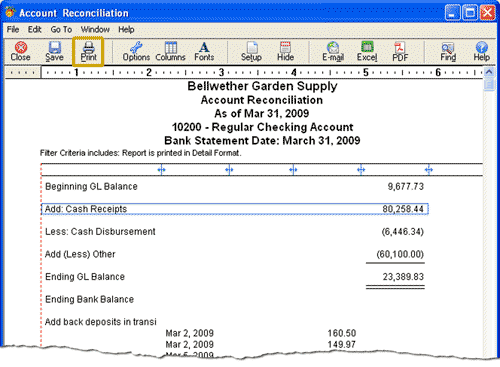
Task: Click the first column resize handle
Action: pos(161,170)
